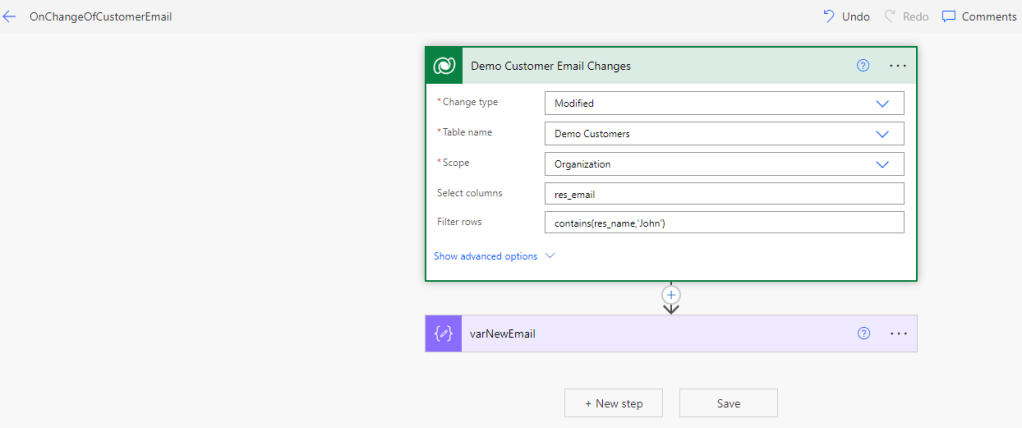1022x428 pixels.
Task: Click the varNewEmail variable icon
Action: (443, 334)
